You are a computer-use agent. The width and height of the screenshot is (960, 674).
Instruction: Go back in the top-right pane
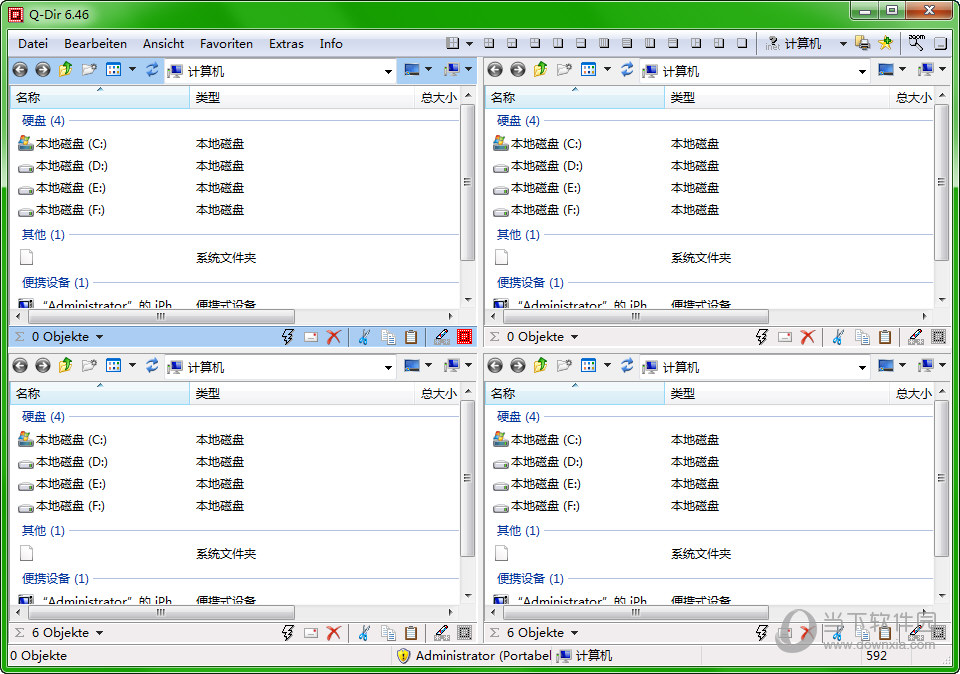tap(495, 70)
